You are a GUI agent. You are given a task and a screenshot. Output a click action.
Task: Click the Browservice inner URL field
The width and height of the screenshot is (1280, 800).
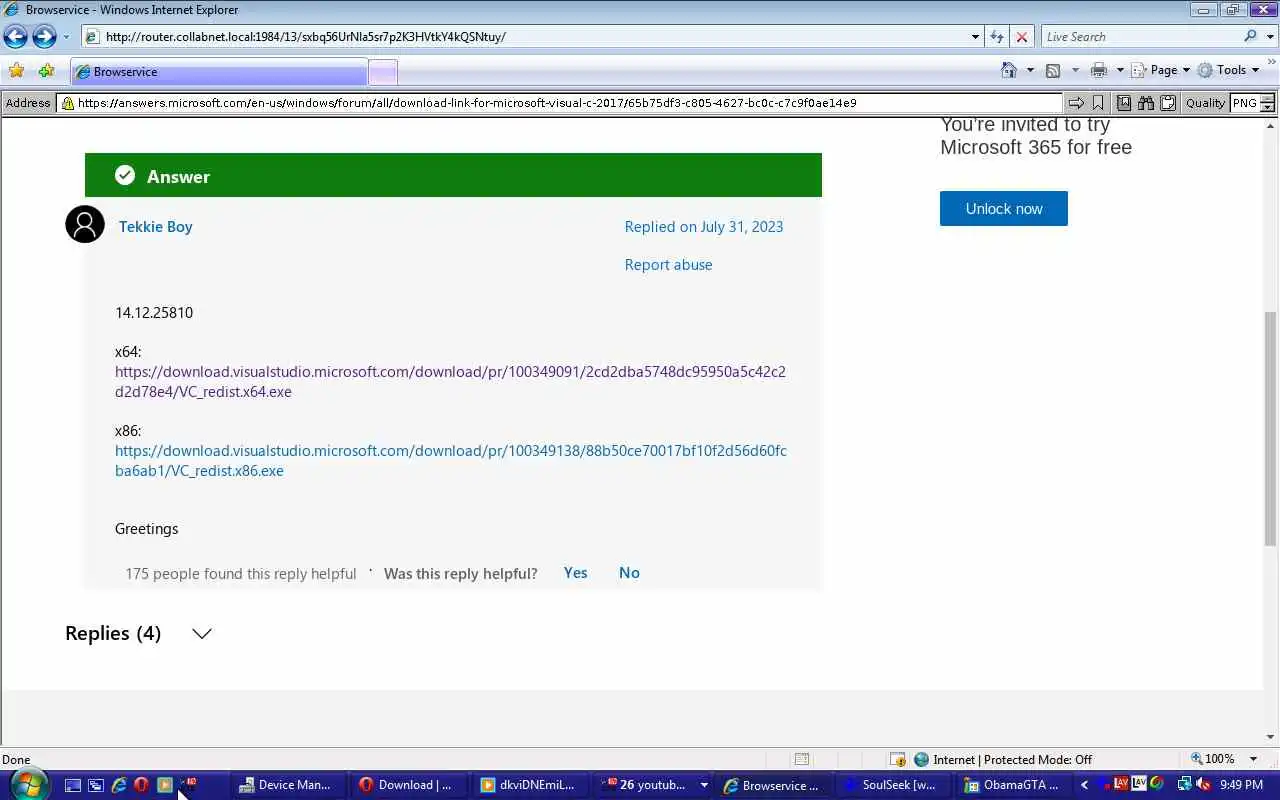[x=559, y=103]
